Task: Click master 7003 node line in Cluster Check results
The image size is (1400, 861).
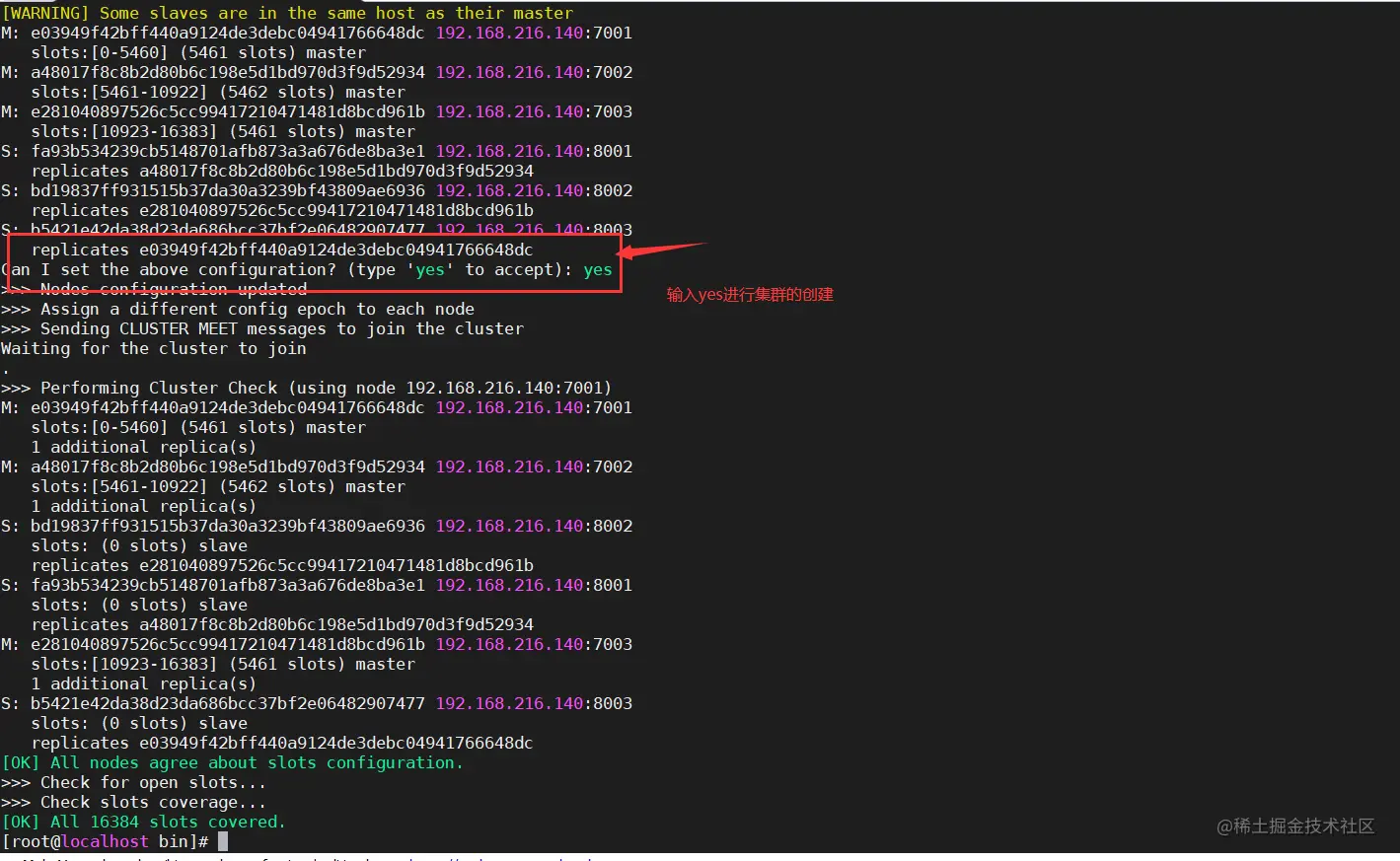Action: [317, 644]
